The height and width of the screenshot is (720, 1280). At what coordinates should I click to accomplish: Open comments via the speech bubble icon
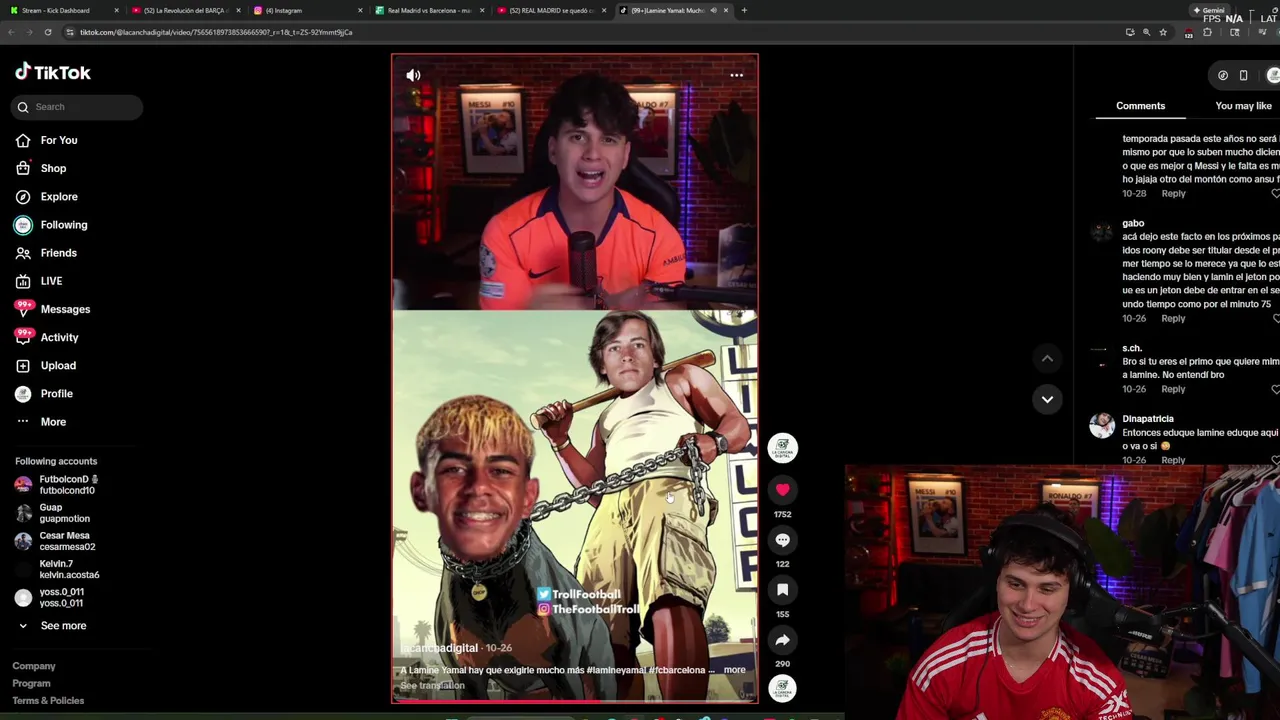point(782,540)
